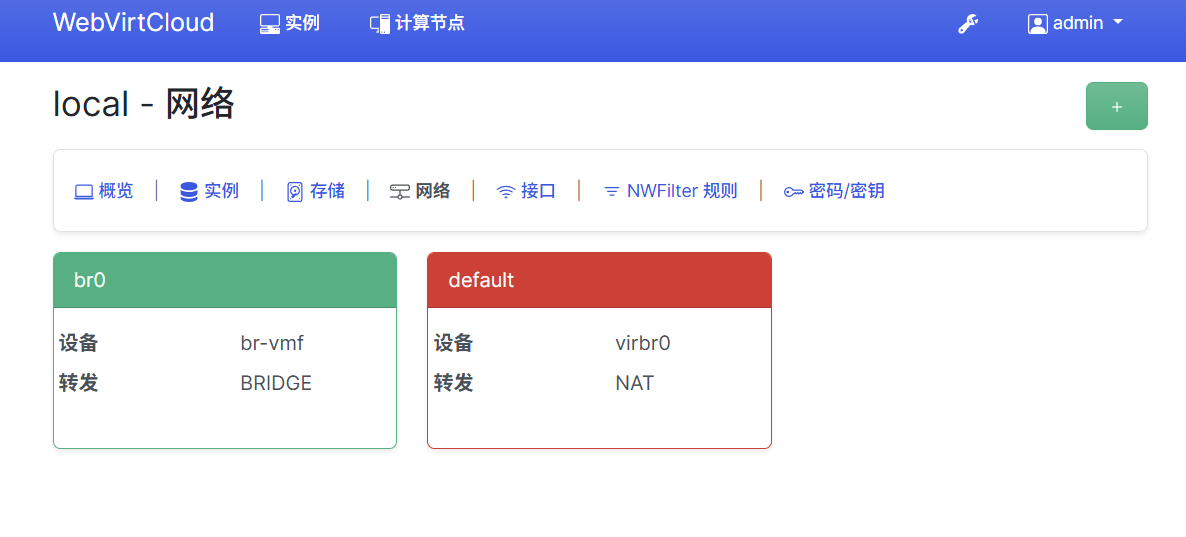Click the br-vmf device value
Viewport: 1186px width, 537px height.
pyautogui.click(x=272, y=343)
